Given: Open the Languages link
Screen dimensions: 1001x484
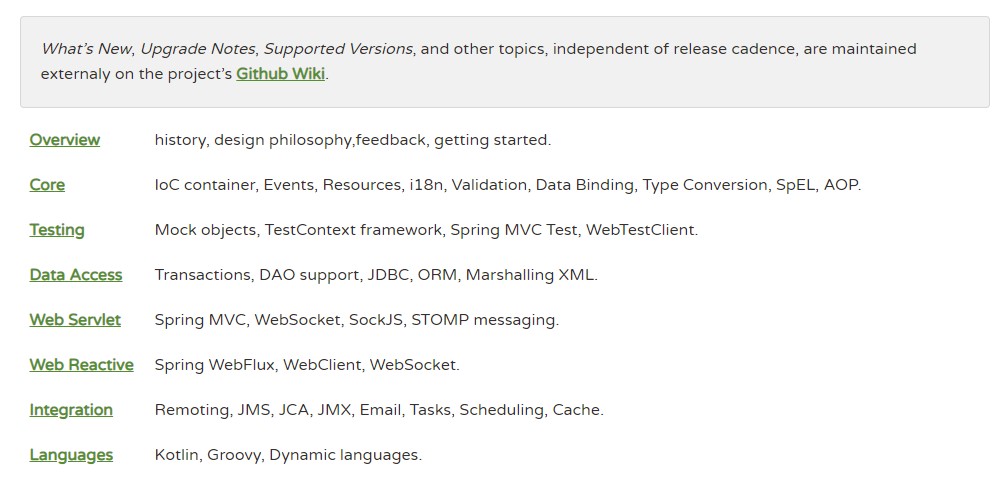Looking at the screenshot, I should [x=71, y=455].
